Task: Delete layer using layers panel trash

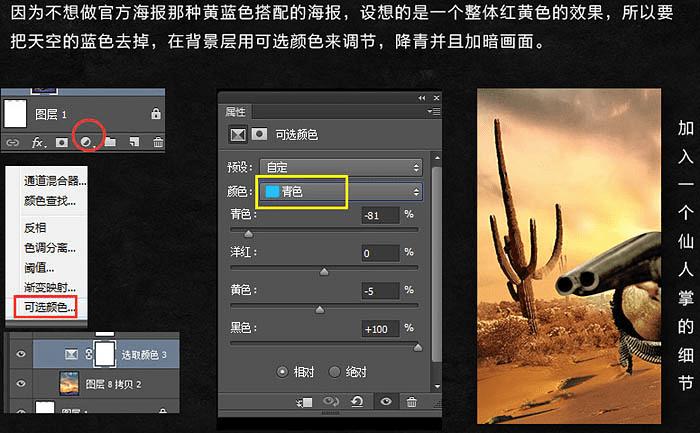Action: [158, 142]
